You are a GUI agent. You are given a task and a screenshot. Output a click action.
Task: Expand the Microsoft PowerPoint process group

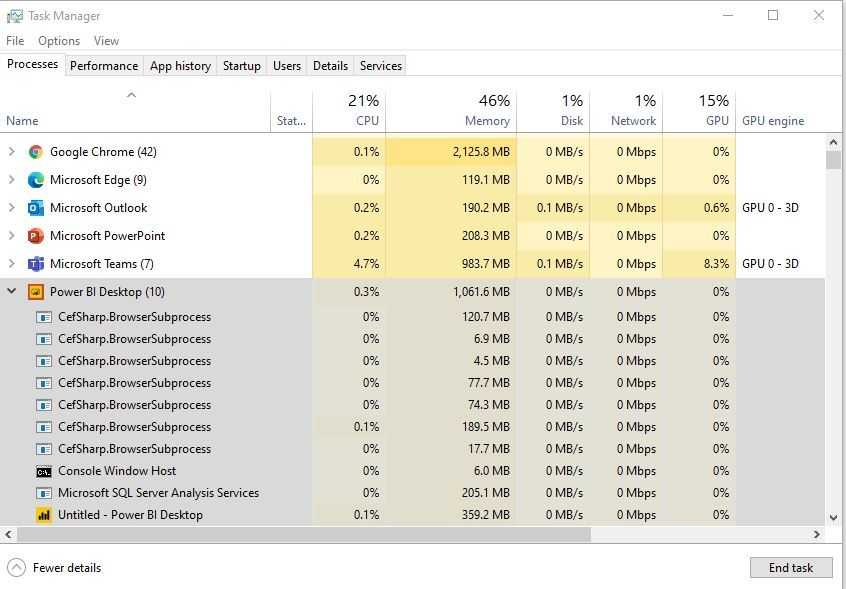[11, 236]
